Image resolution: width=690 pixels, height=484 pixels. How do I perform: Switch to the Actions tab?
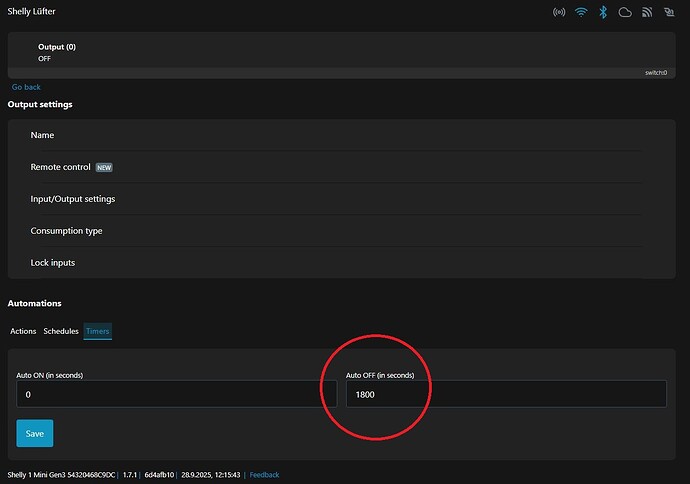[23, 331]
